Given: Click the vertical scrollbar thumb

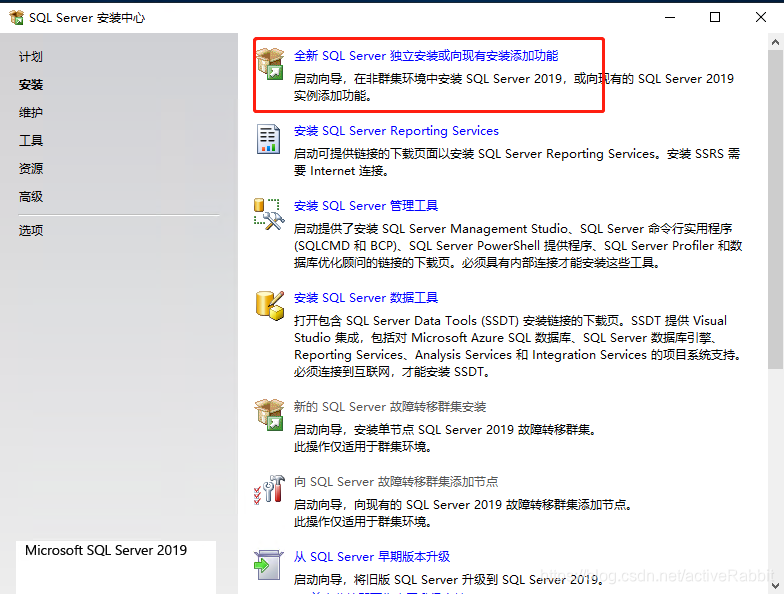Looking at the screenshot, I should pyautogui.click(x=776, y=210).
